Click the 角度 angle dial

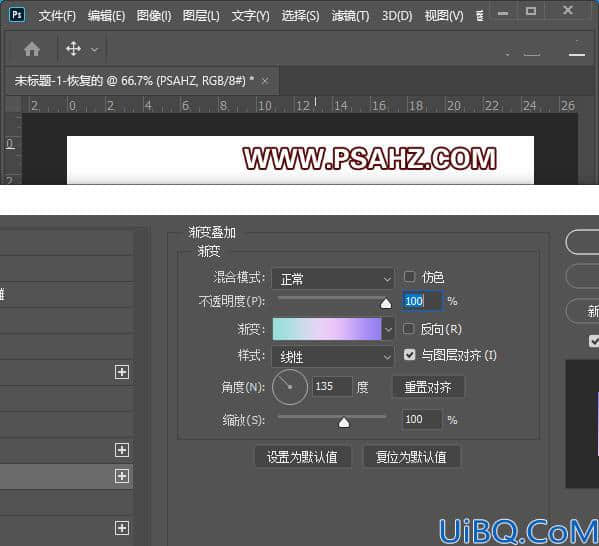point(290,387)
